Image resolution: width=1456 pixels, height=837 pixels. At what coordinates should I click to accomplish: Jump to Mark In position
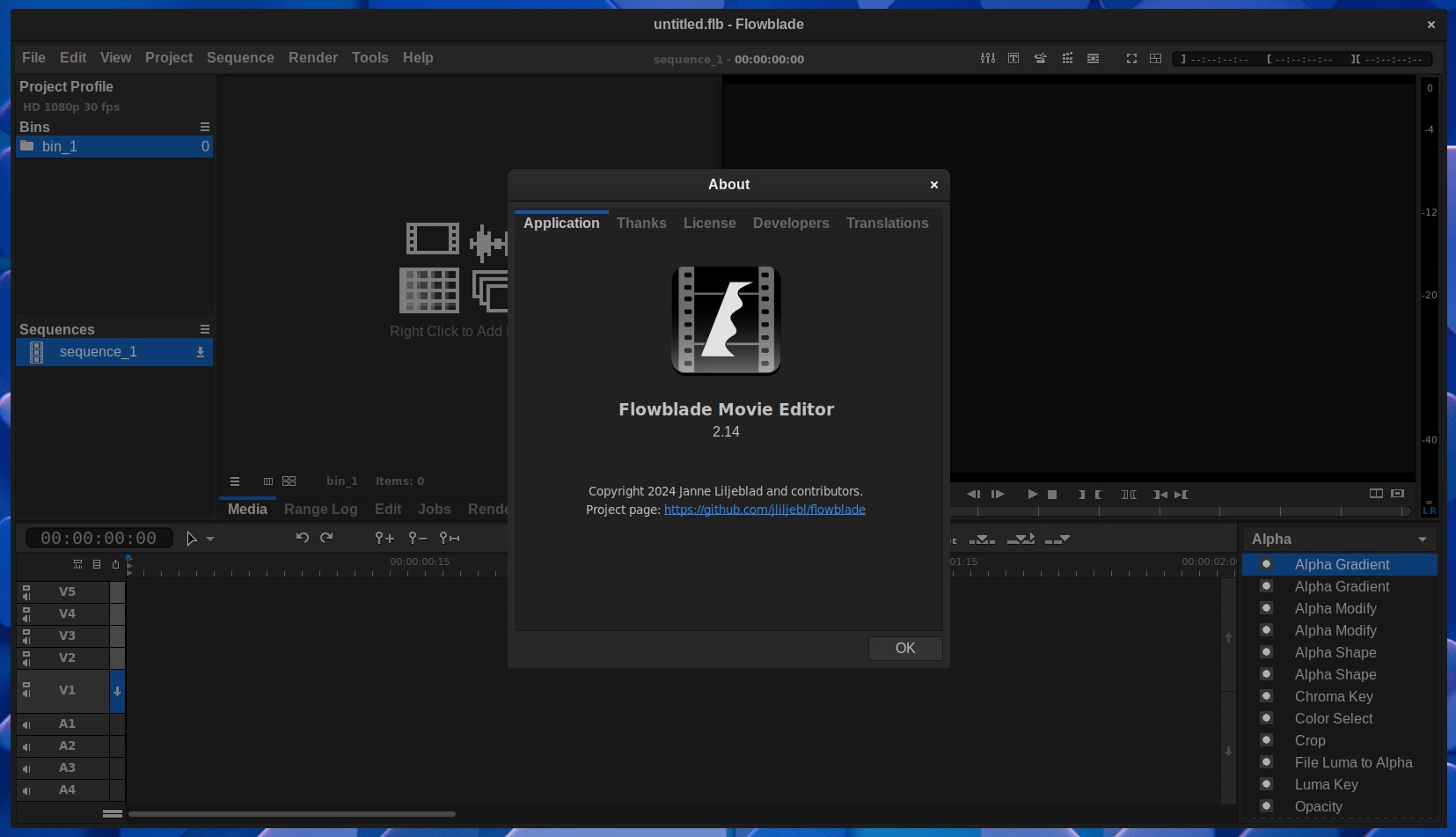coord(1160,494)
